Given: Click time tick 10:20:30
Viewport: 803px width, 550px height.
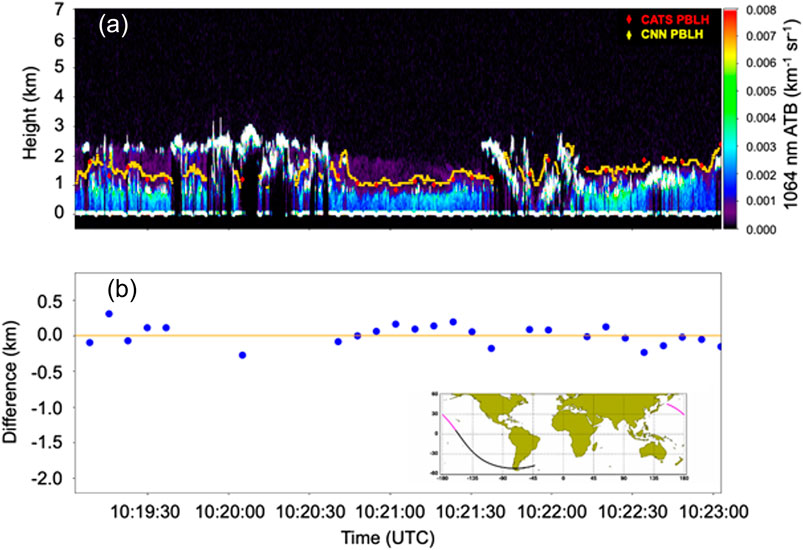Looking at the screenshot, I should [309, 512].
